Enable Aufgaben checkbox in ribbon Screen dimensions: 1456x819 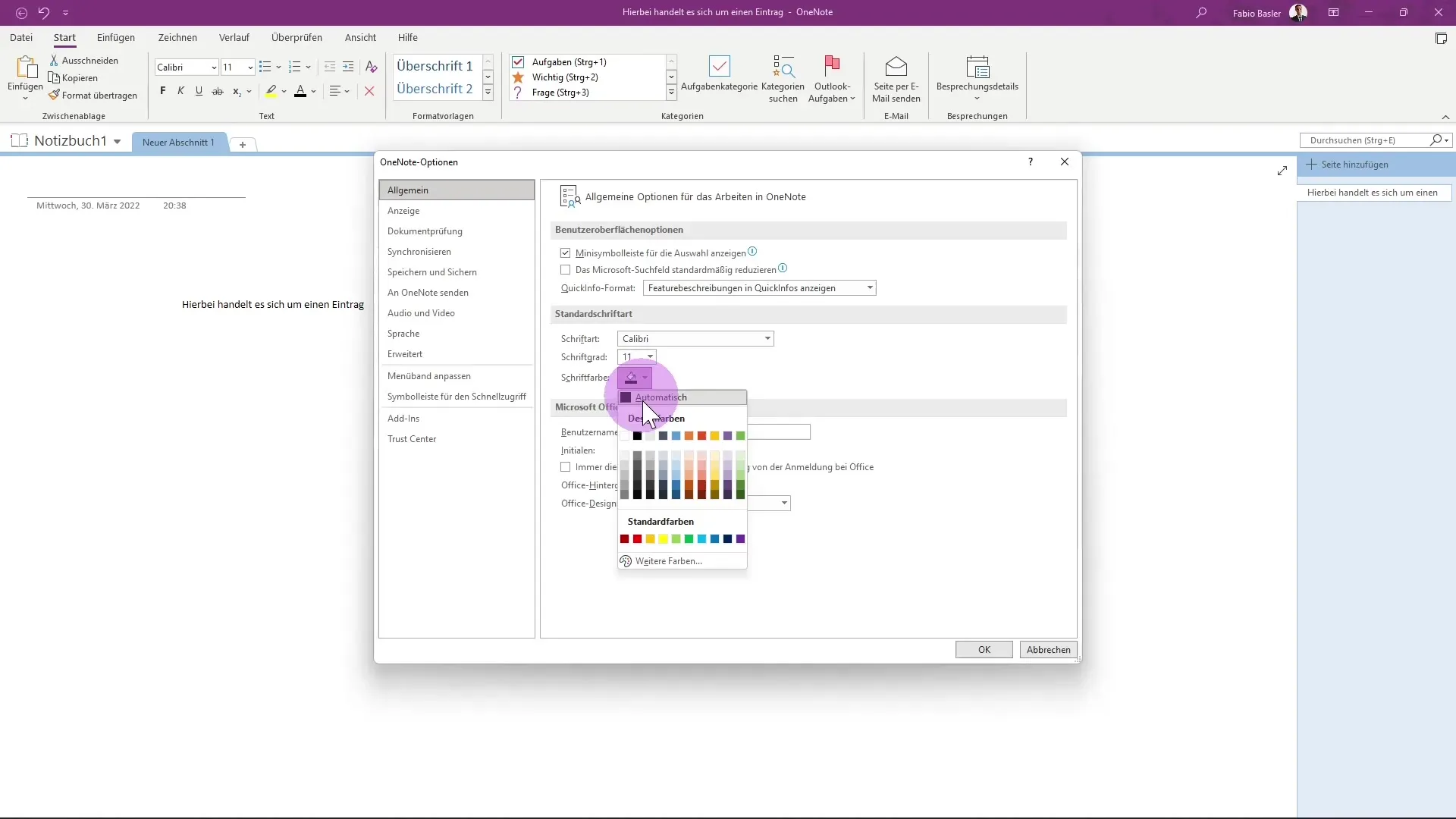point(519,62)
